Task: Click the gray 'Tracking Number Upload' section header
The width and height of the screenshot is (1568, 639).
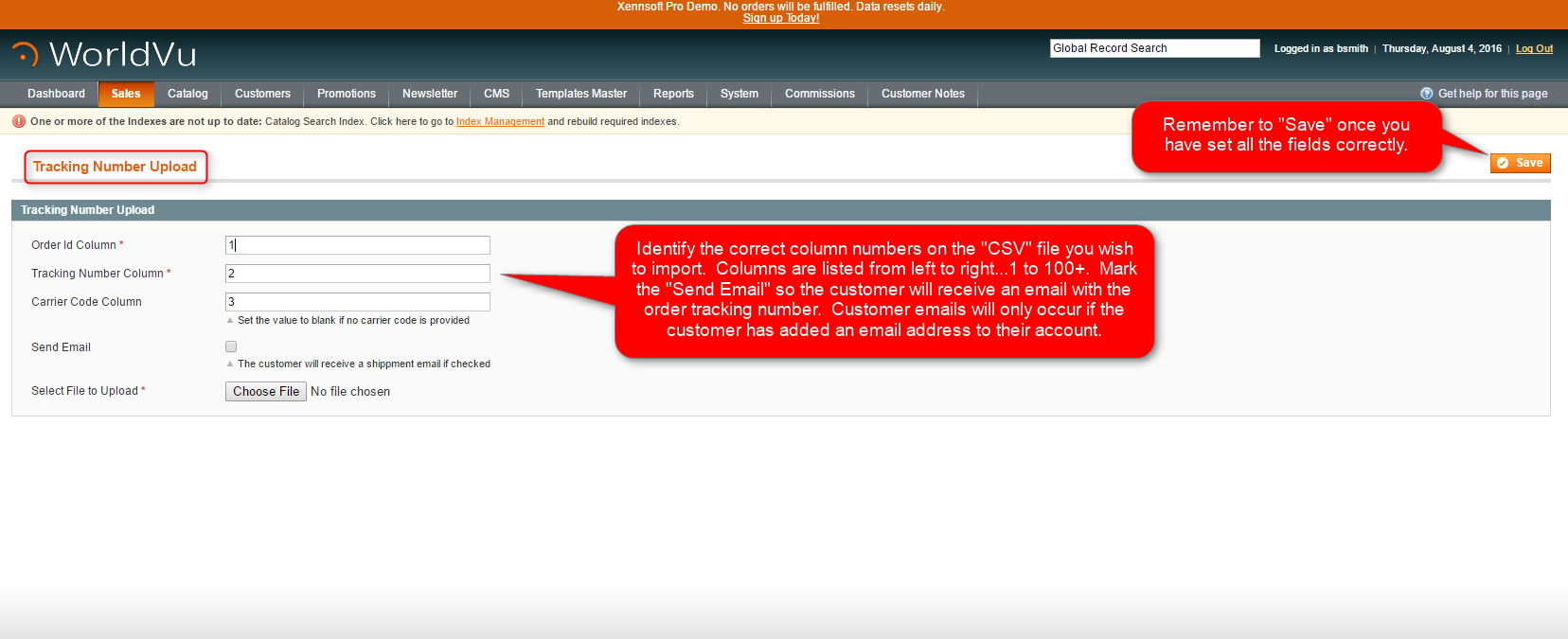Action: point(781,210)
